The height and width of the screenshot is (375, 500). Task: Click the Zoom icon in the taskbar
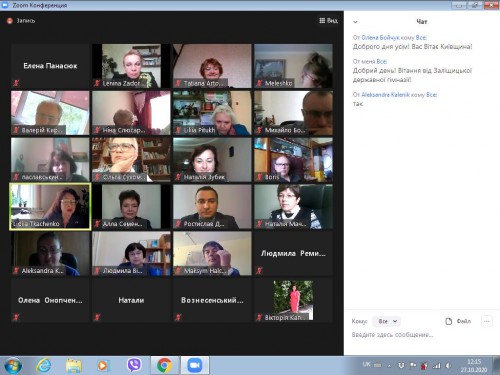pyautogui.click(x=195, y=365)
